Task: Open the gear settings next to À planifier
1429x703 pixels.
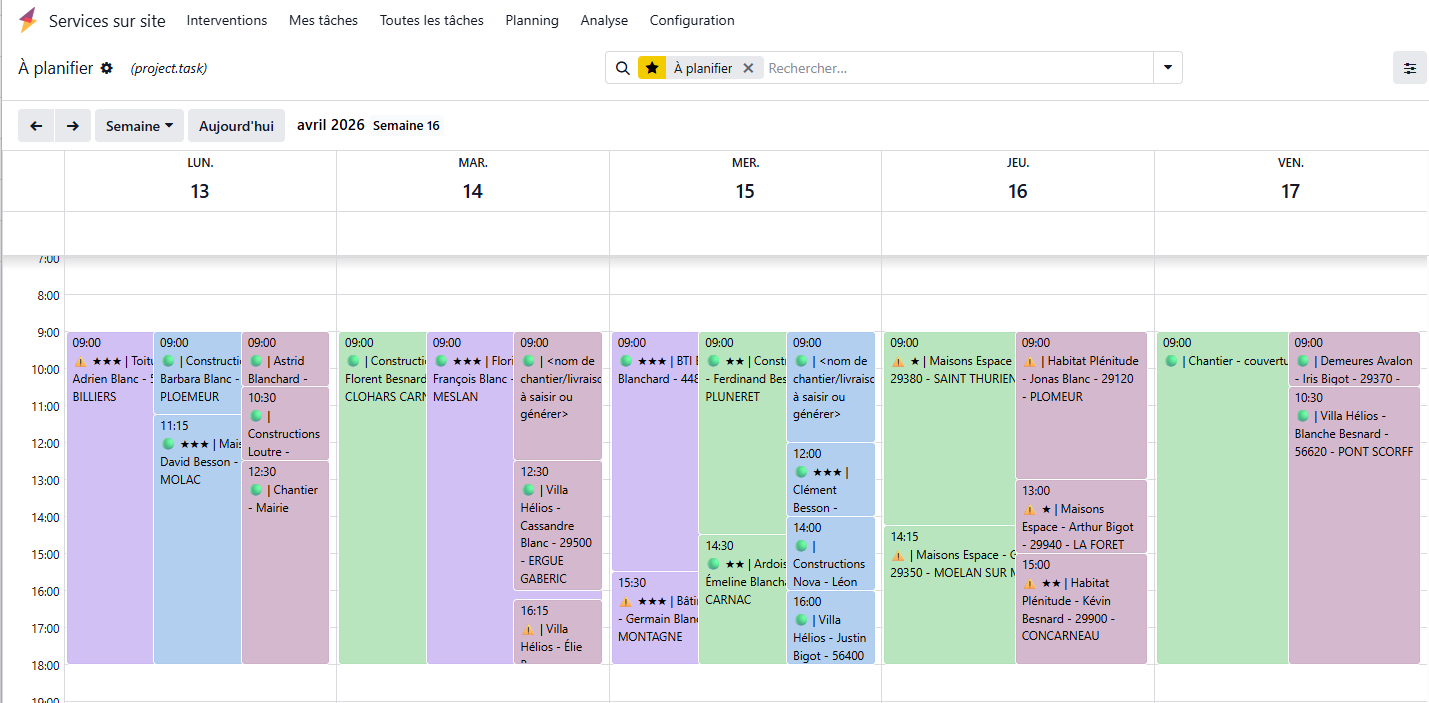Action: [x=107, y=68]
